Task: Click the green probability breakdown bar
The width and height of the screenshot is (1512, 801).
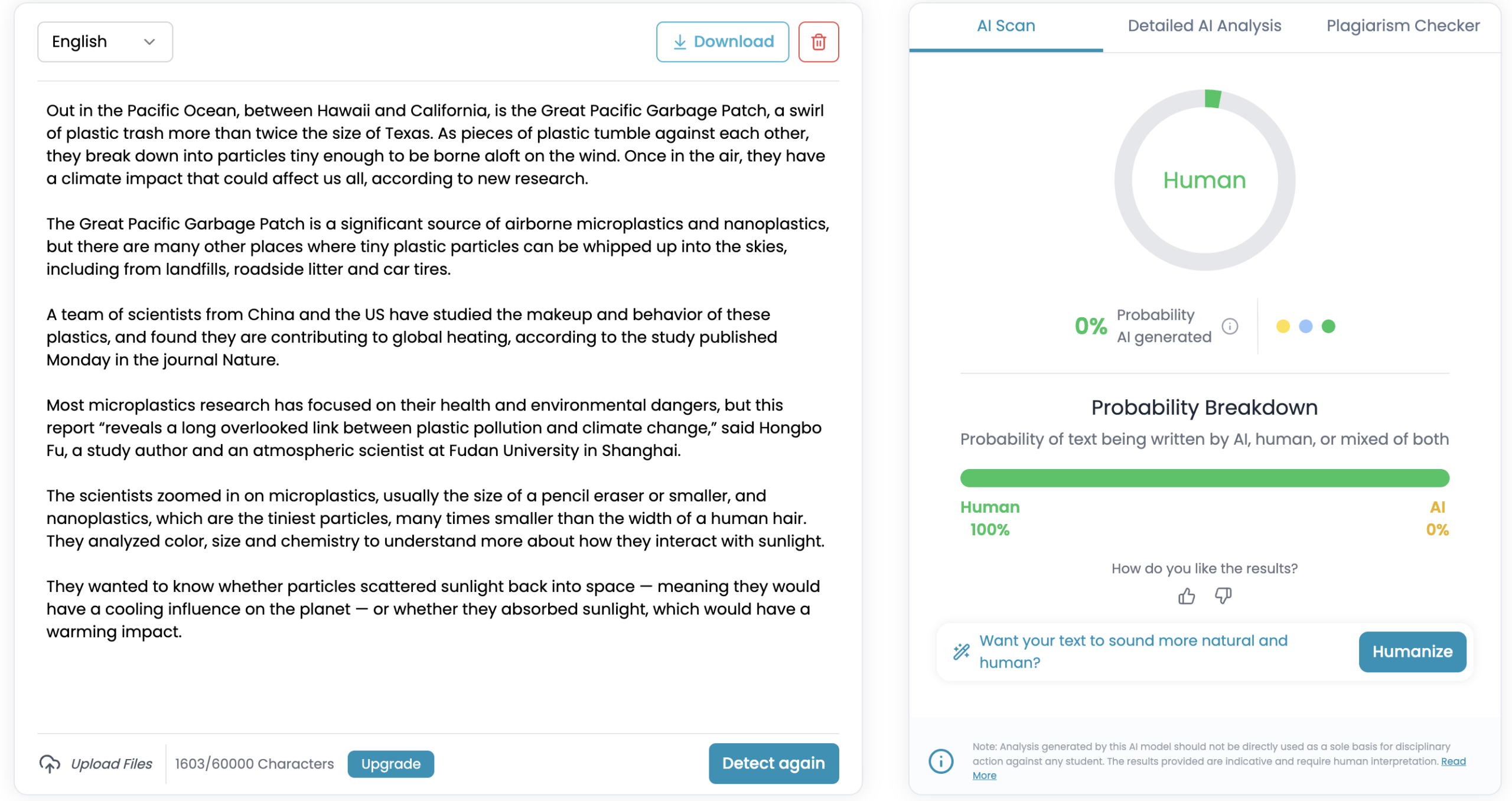Action: click(1204, 477)
